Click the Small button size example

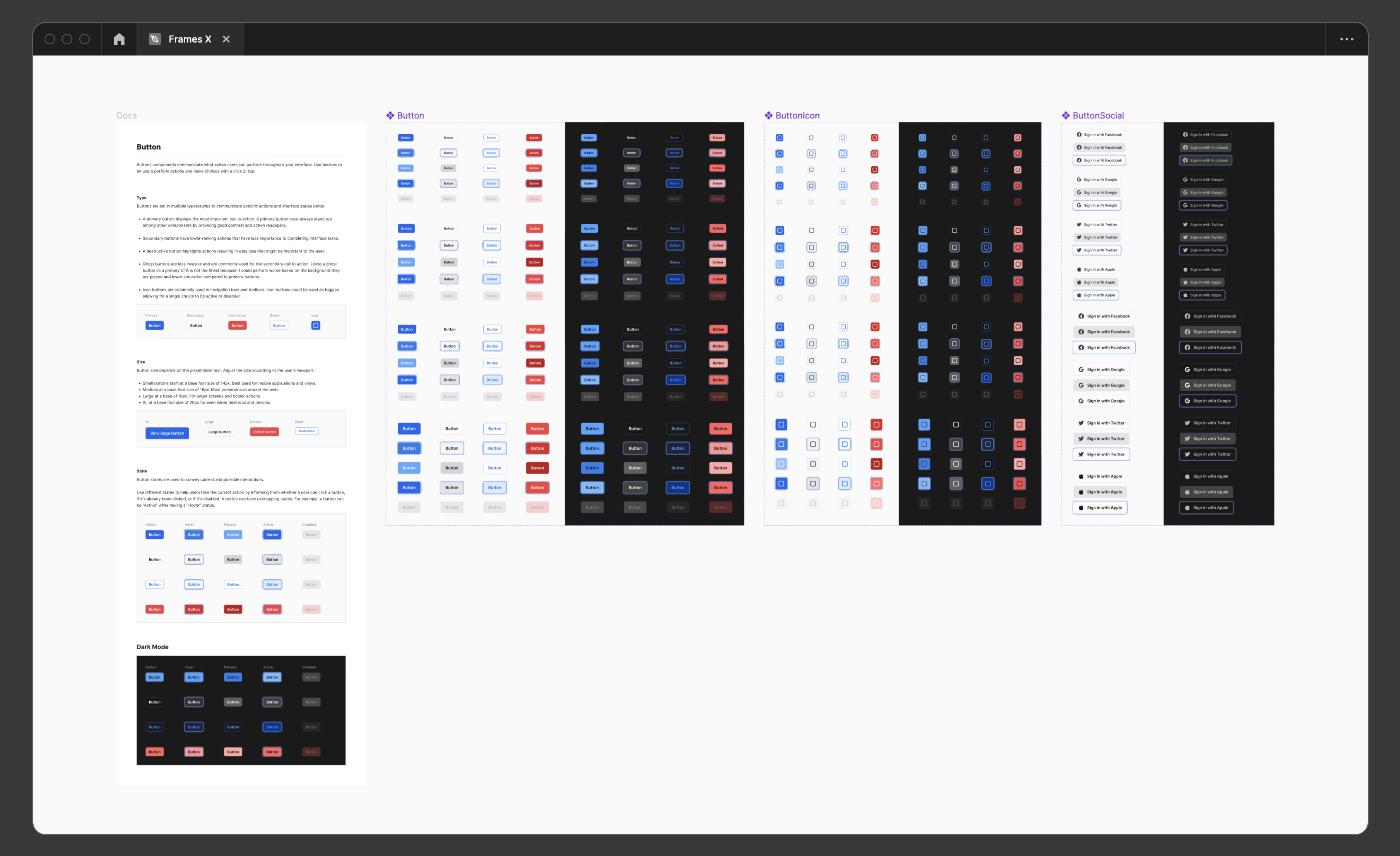pos(307,431)
